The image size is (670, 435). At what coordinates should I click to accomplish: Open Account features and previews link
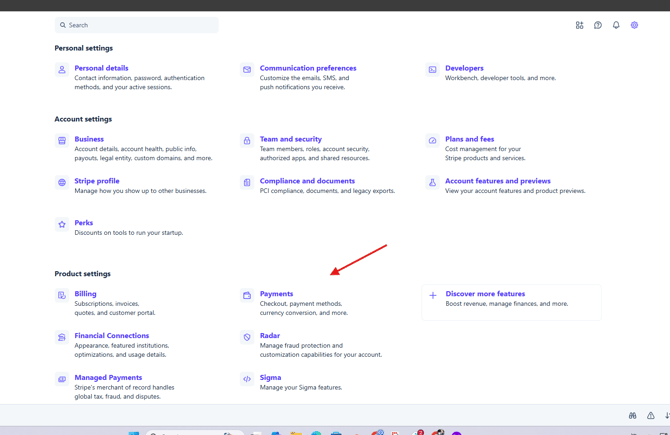click(498, 181)
